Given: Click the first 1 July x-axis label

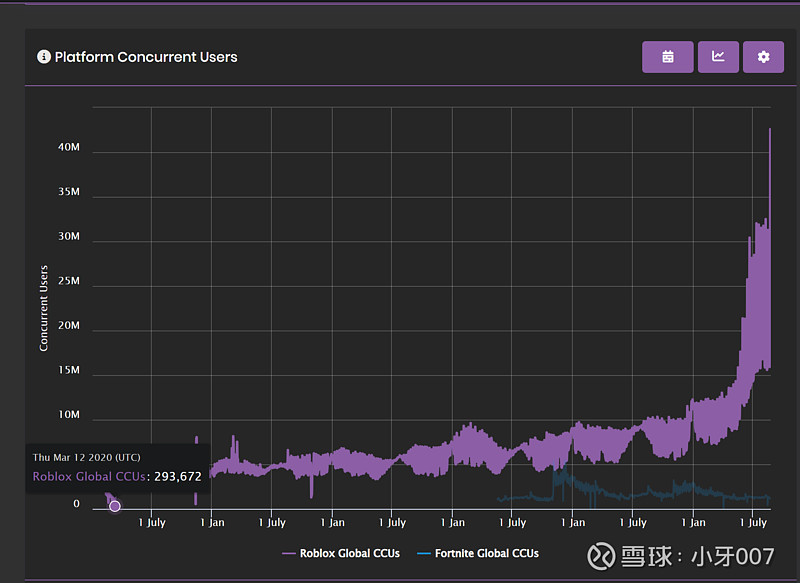Looking at the screenshot, I should tap(152, 522).
